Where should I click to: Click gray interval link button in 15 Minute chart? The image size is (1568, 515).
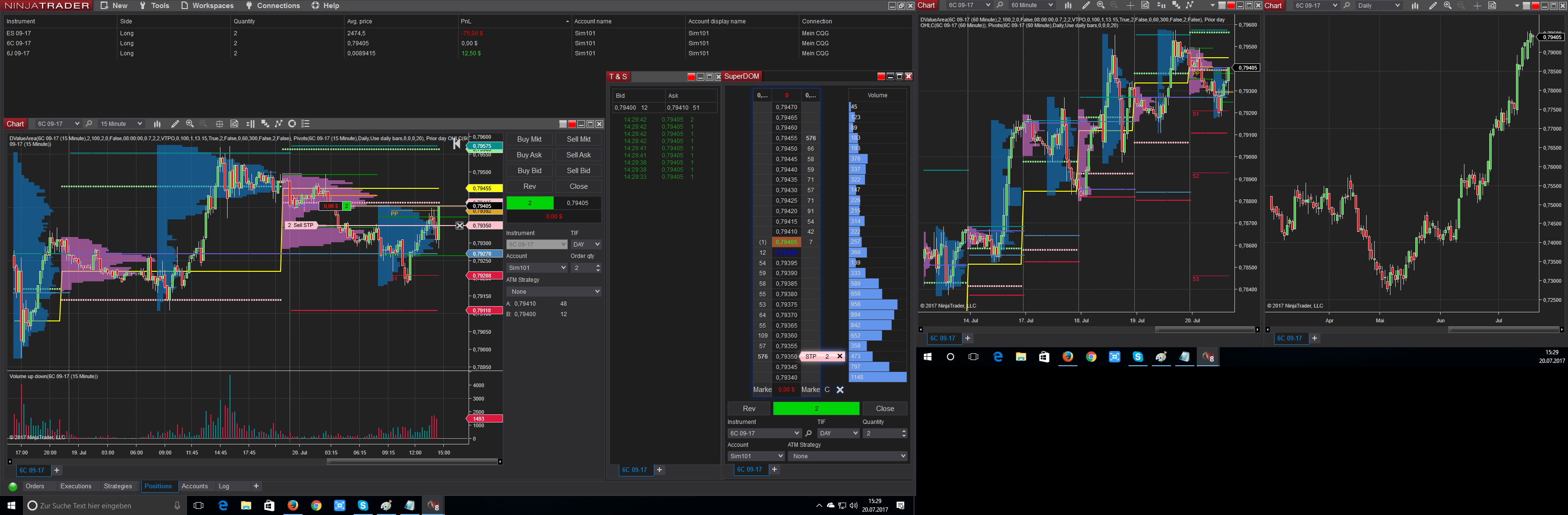point(563,124)
